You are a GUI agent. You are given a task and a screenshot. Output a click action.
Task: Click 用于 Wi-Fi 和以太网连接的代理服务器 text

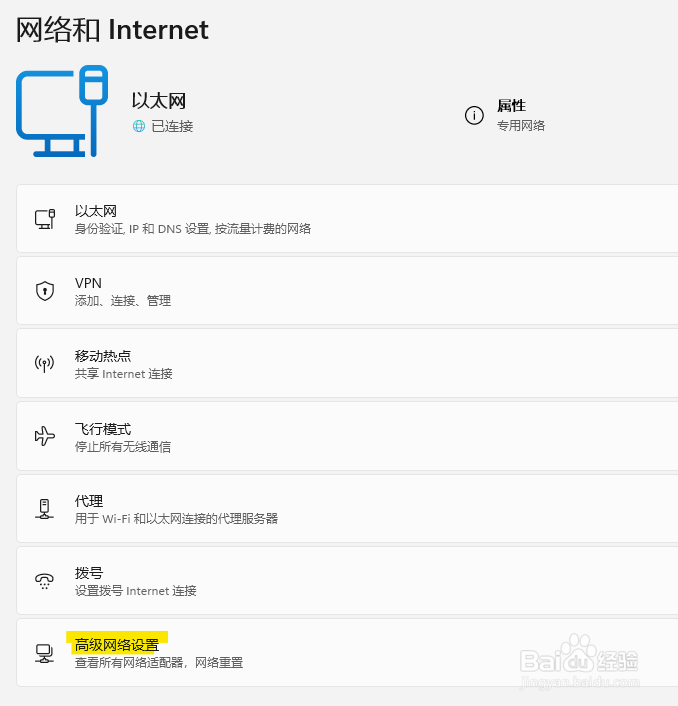176,519
